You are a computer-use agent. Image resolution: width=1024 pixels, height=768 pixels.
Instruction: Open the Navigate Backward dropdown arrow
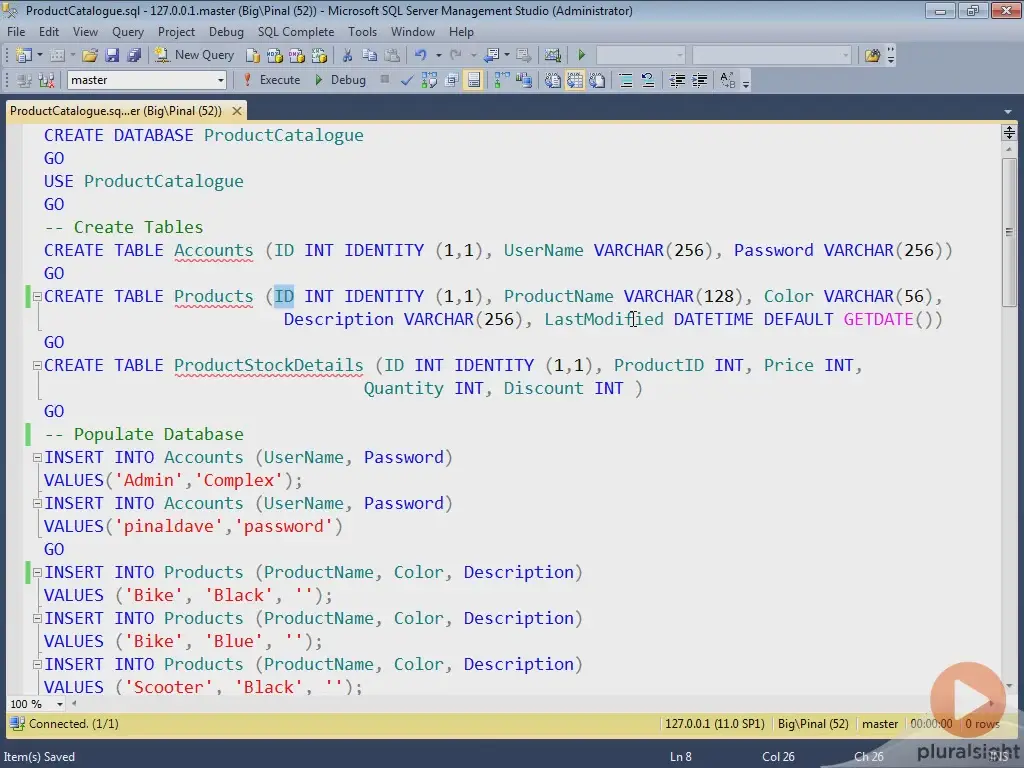[x=506, y=56]
